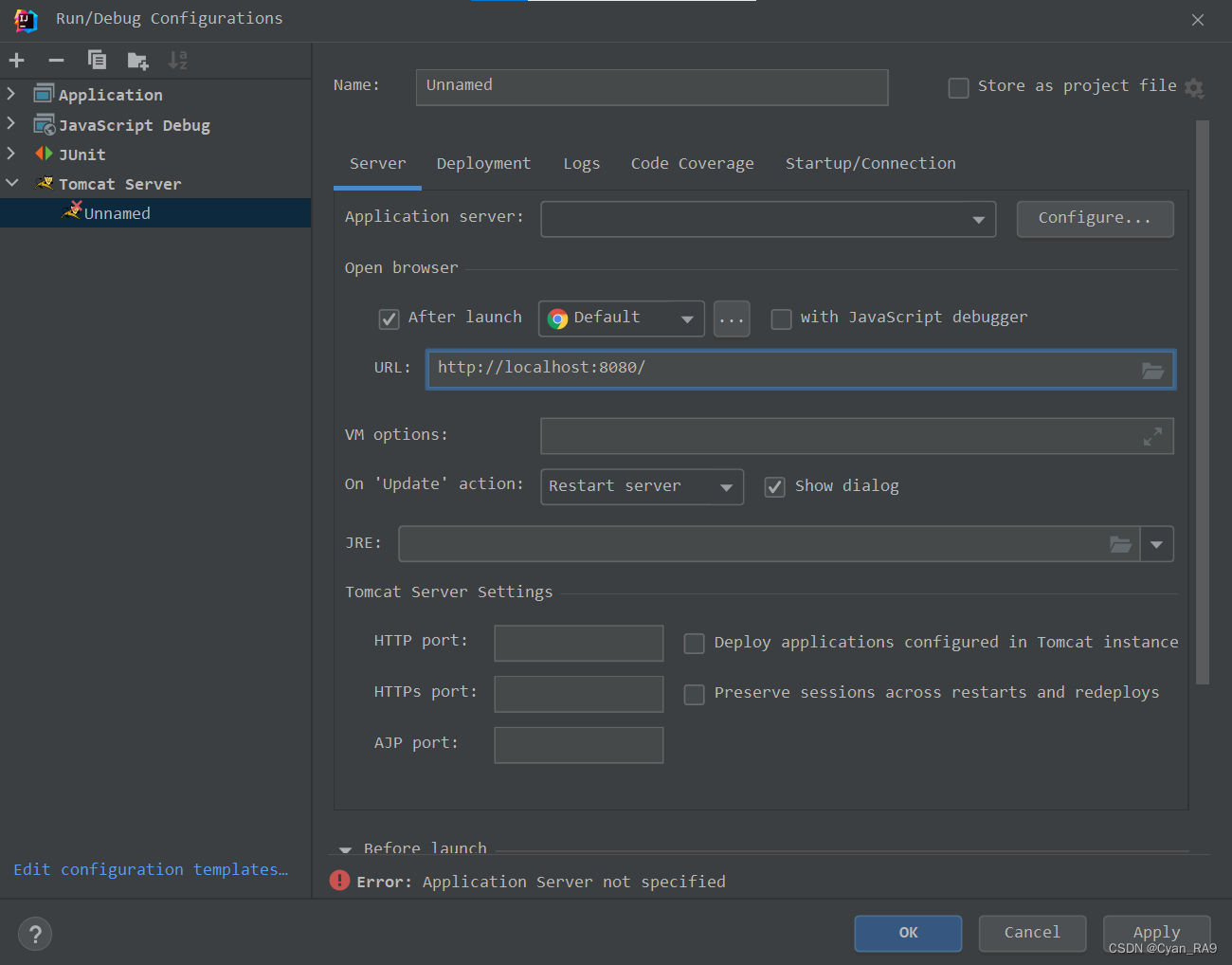Viewport: 1232px width, 965px height.
Task: Click the Tomcat Server type icon
Action: (x=45, y=183)
